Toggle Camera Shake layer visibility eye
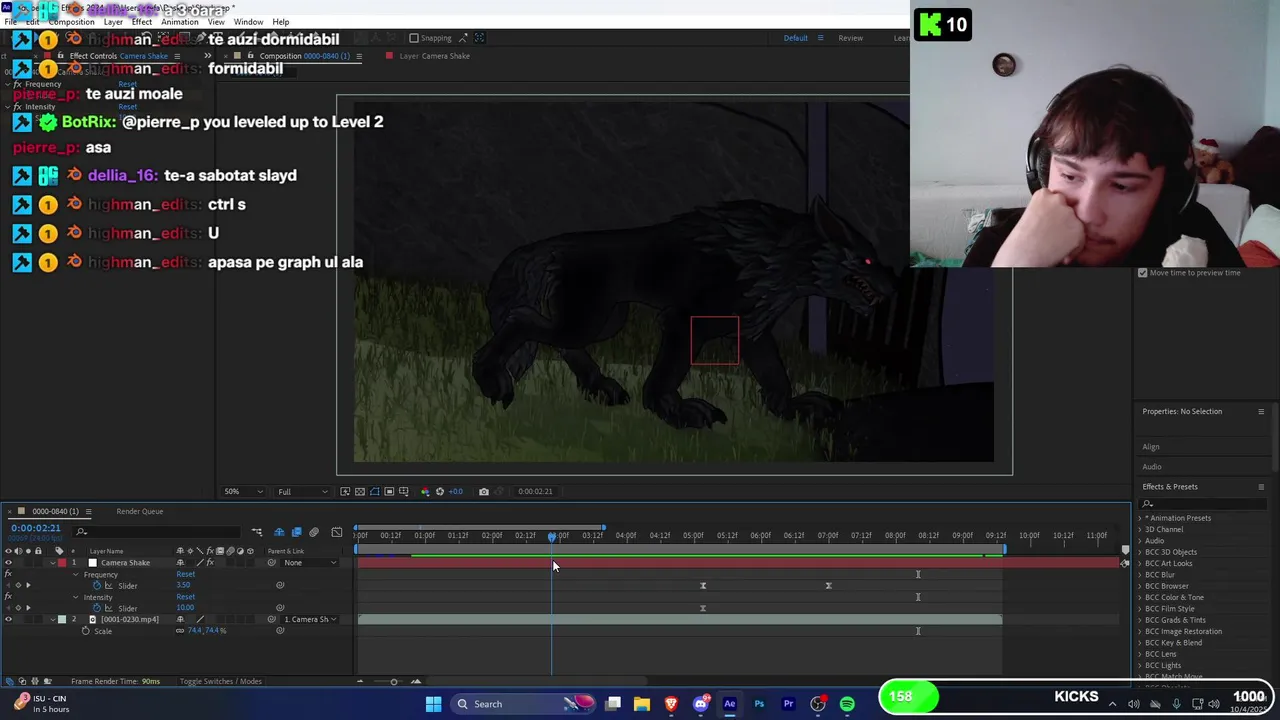This screenshot has height=720, width=1280. (x=8, y=563)
